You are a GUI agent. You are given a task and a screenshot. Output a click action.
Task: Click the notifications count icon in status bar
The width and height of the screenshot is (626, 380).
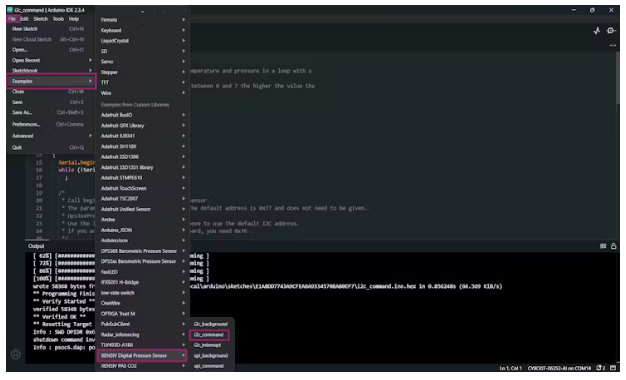(601, 368)
